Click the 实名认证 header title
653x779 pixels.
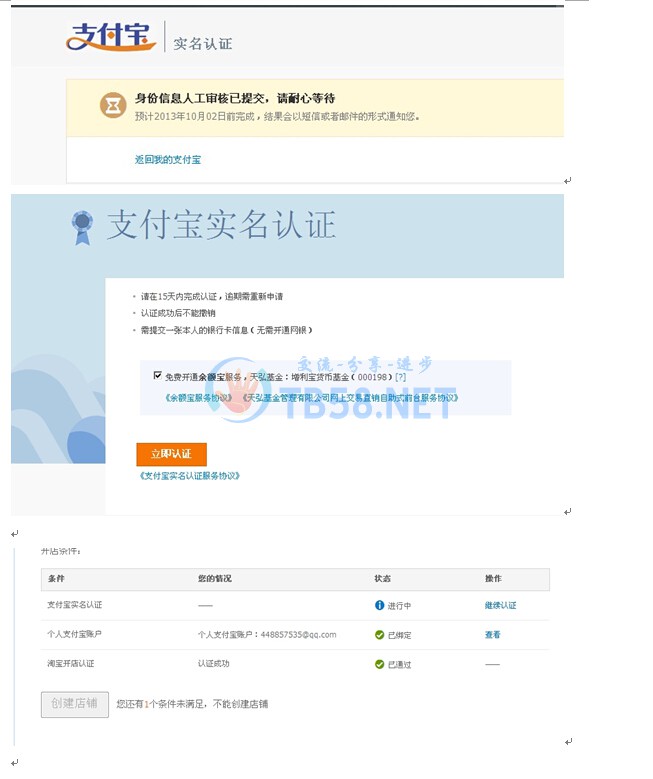[x=203, y=44]
